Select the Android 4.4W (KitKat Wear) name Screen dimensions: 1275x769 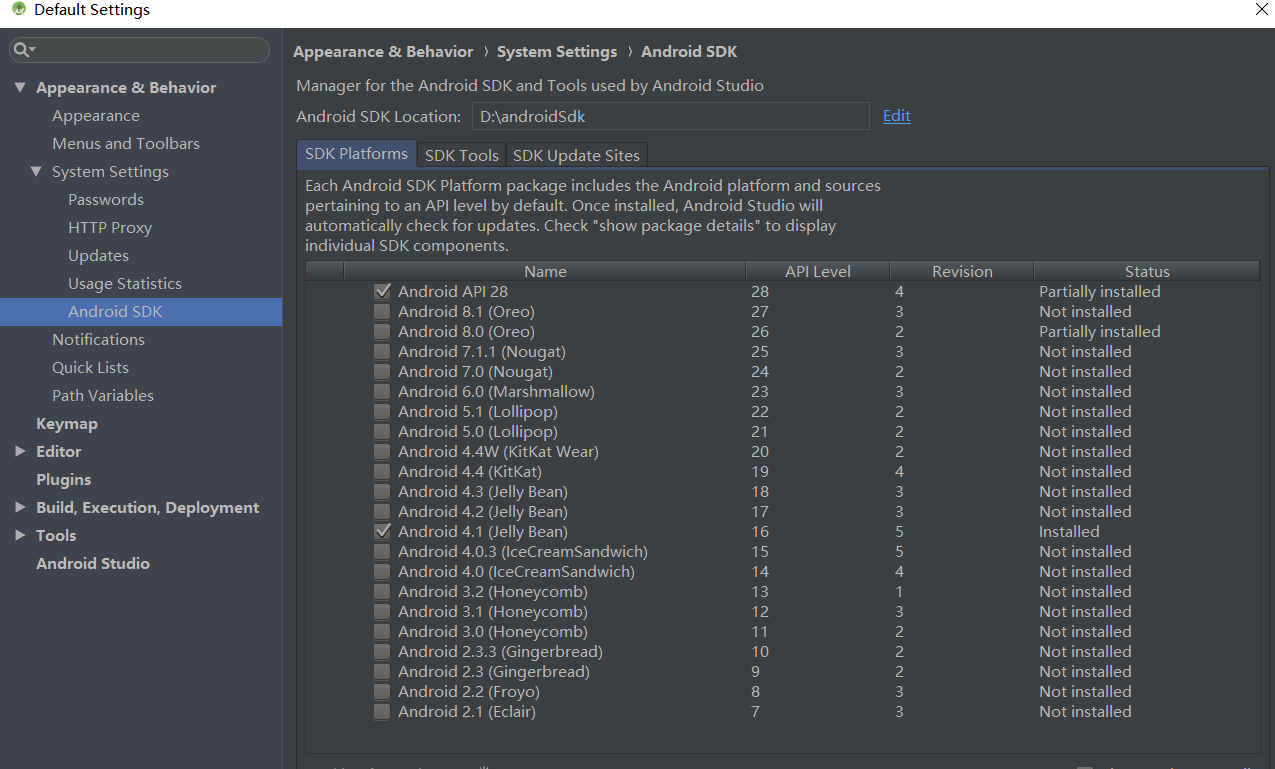498,452
